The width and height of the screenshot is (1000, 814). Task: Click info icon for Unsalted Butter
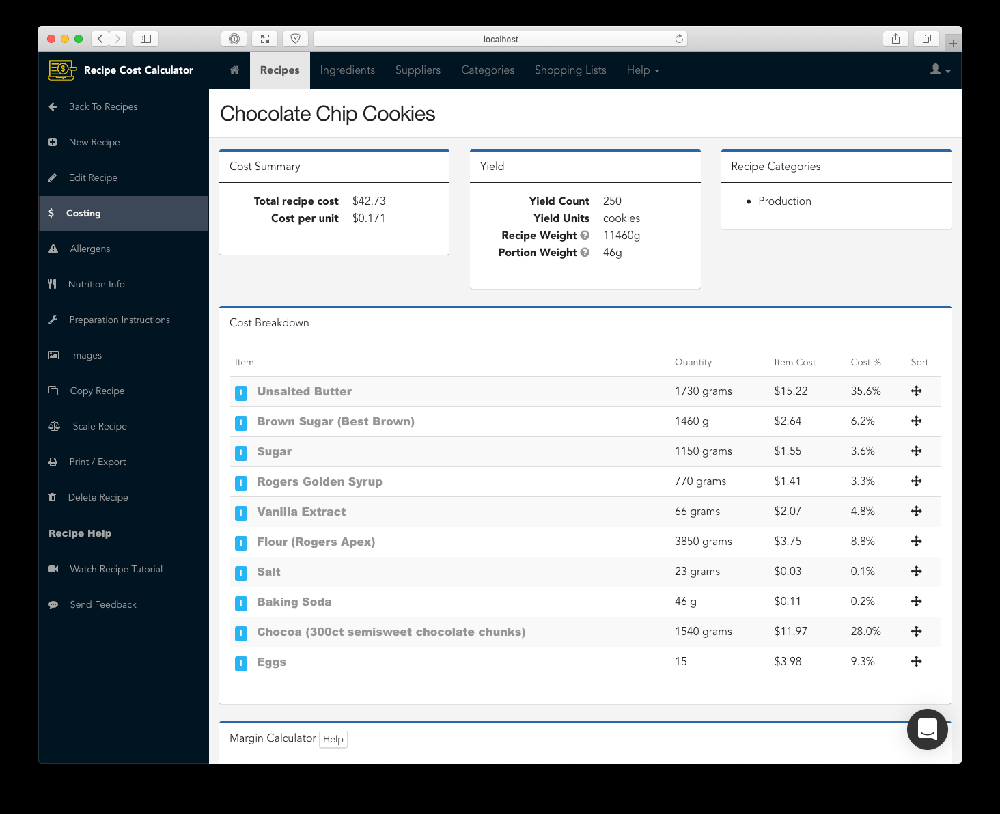(241, 392)
